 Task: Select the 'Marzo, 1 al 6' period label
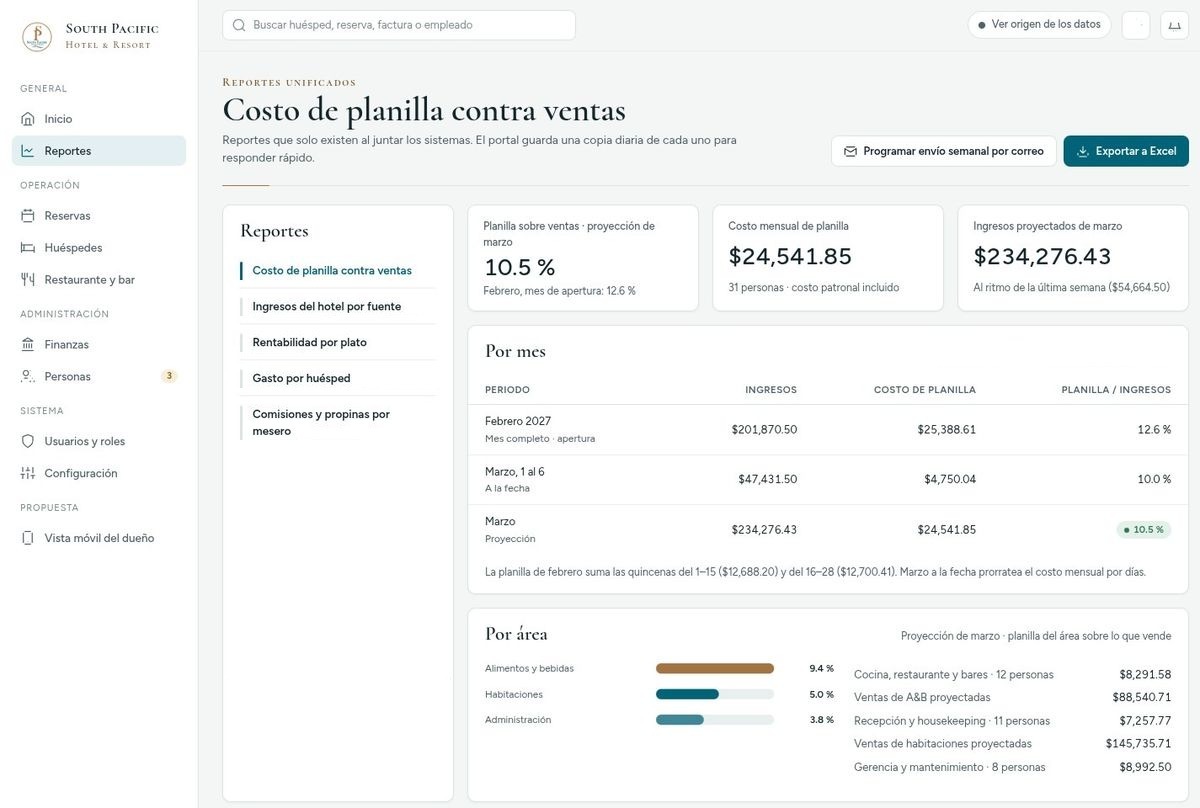click(515, 472)
